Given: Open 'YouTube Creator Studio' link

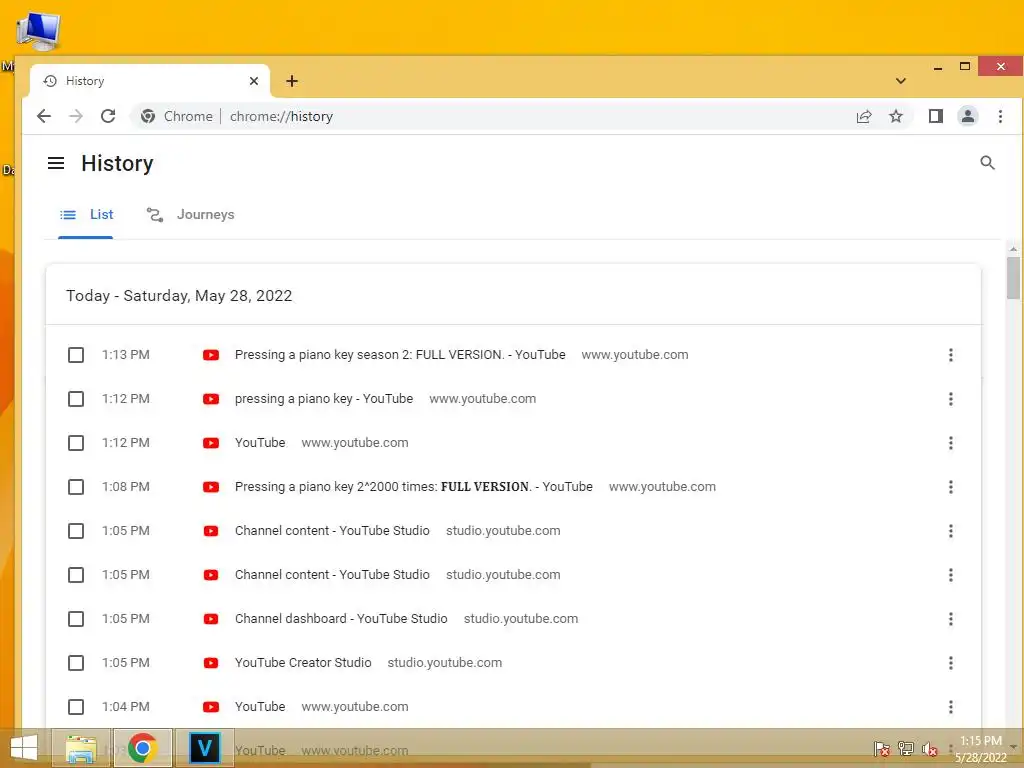Looking at the screenshot, I should (303, 663).
